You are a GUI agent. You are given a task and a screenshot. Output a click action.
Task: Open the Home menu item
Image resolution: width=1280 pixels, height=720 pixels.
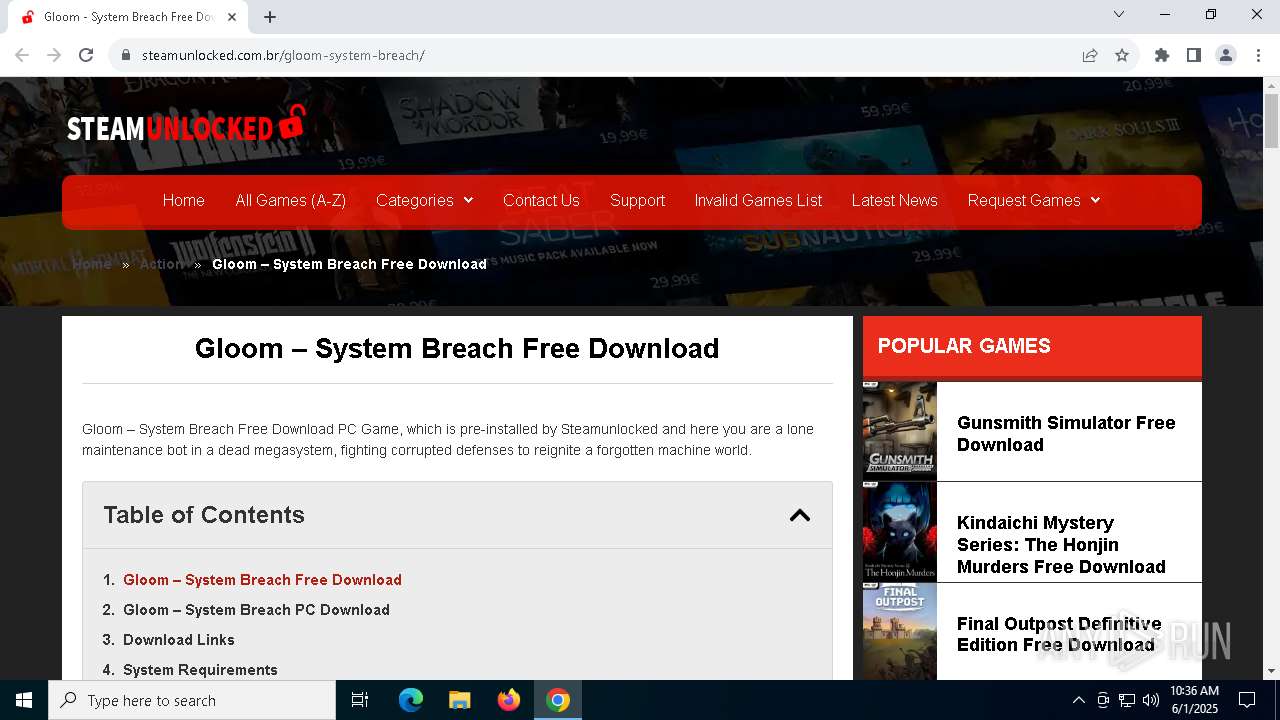184,200
